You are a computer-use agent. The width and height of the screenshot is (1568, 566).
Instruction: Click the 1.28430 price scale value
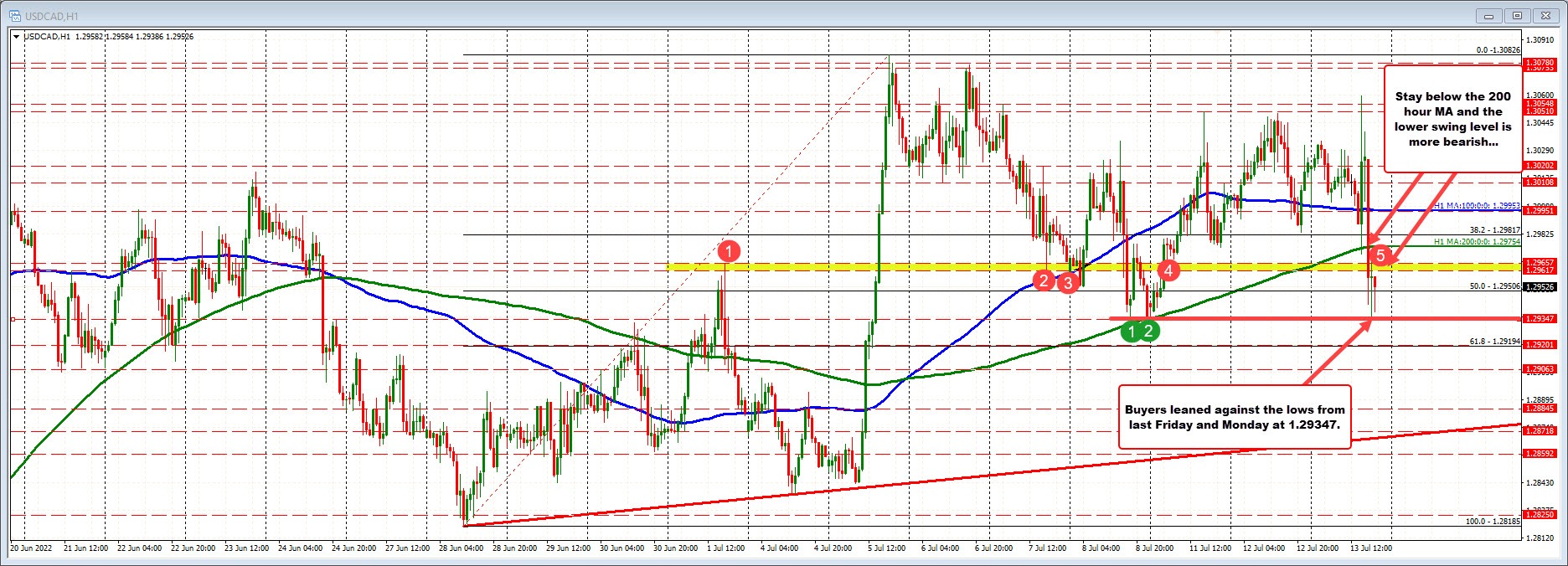tap(1540, 482)
